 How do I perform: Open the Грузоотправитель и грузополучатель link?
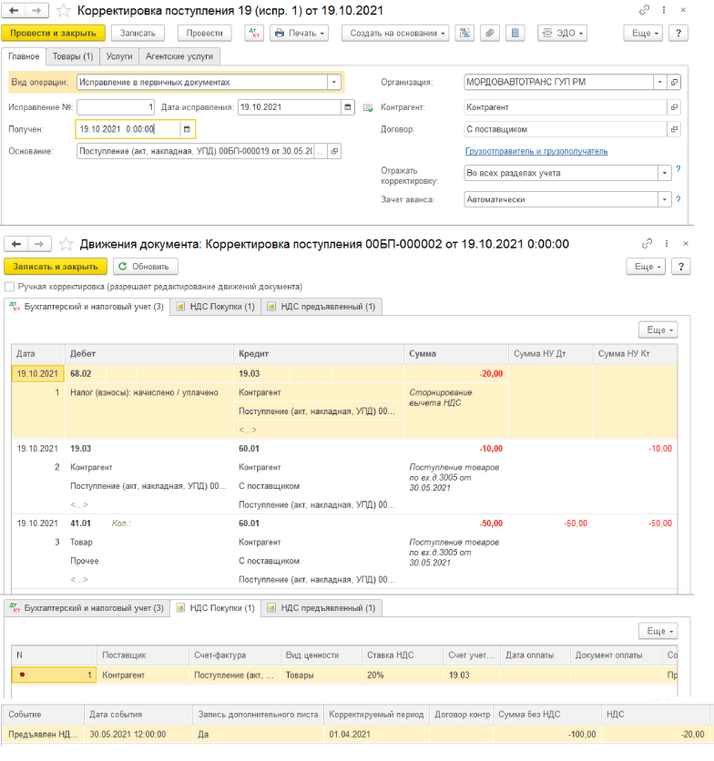[x=536, y=151]
